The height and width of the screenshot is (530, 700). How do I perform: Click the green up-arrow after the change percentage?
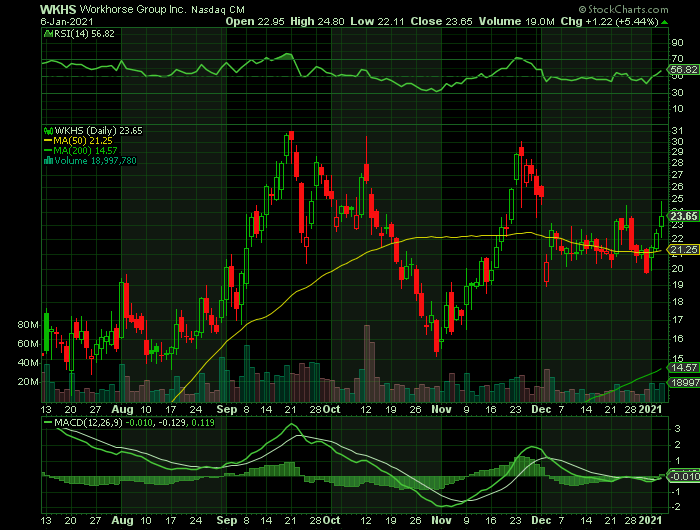click(665, 22)
